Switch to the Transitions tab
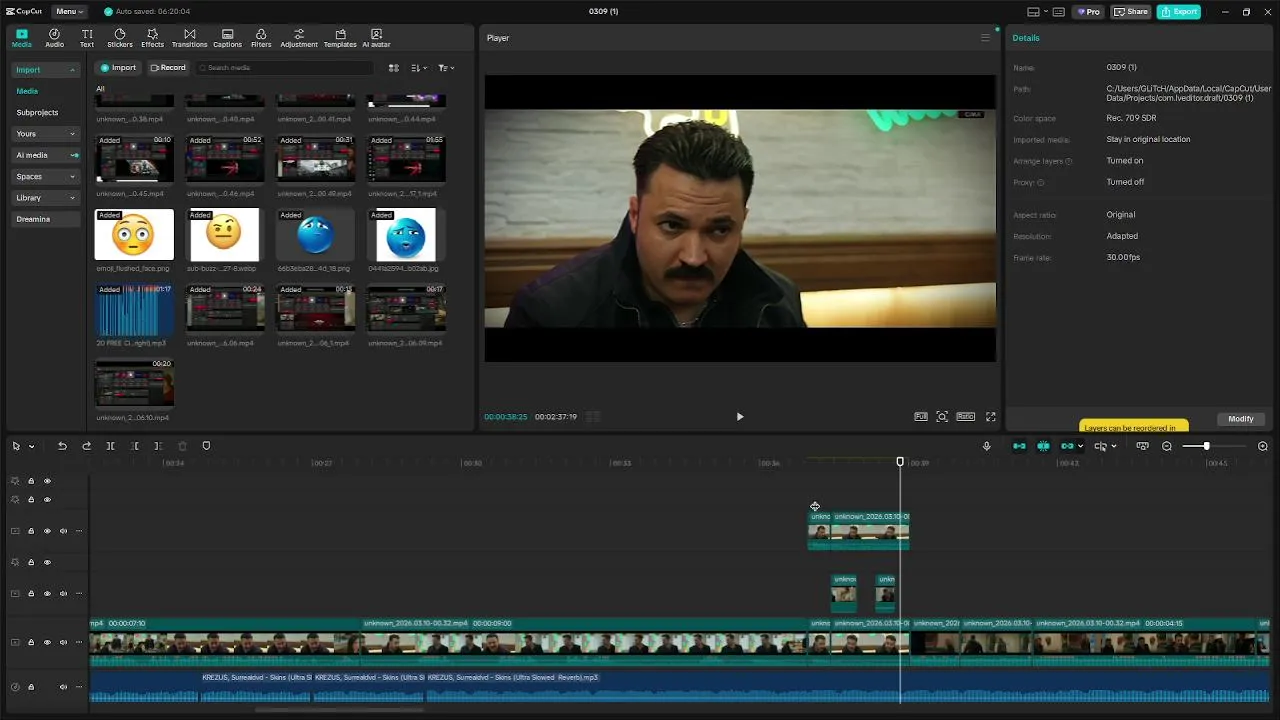The image size is (1280, 720). pos(189,38)
